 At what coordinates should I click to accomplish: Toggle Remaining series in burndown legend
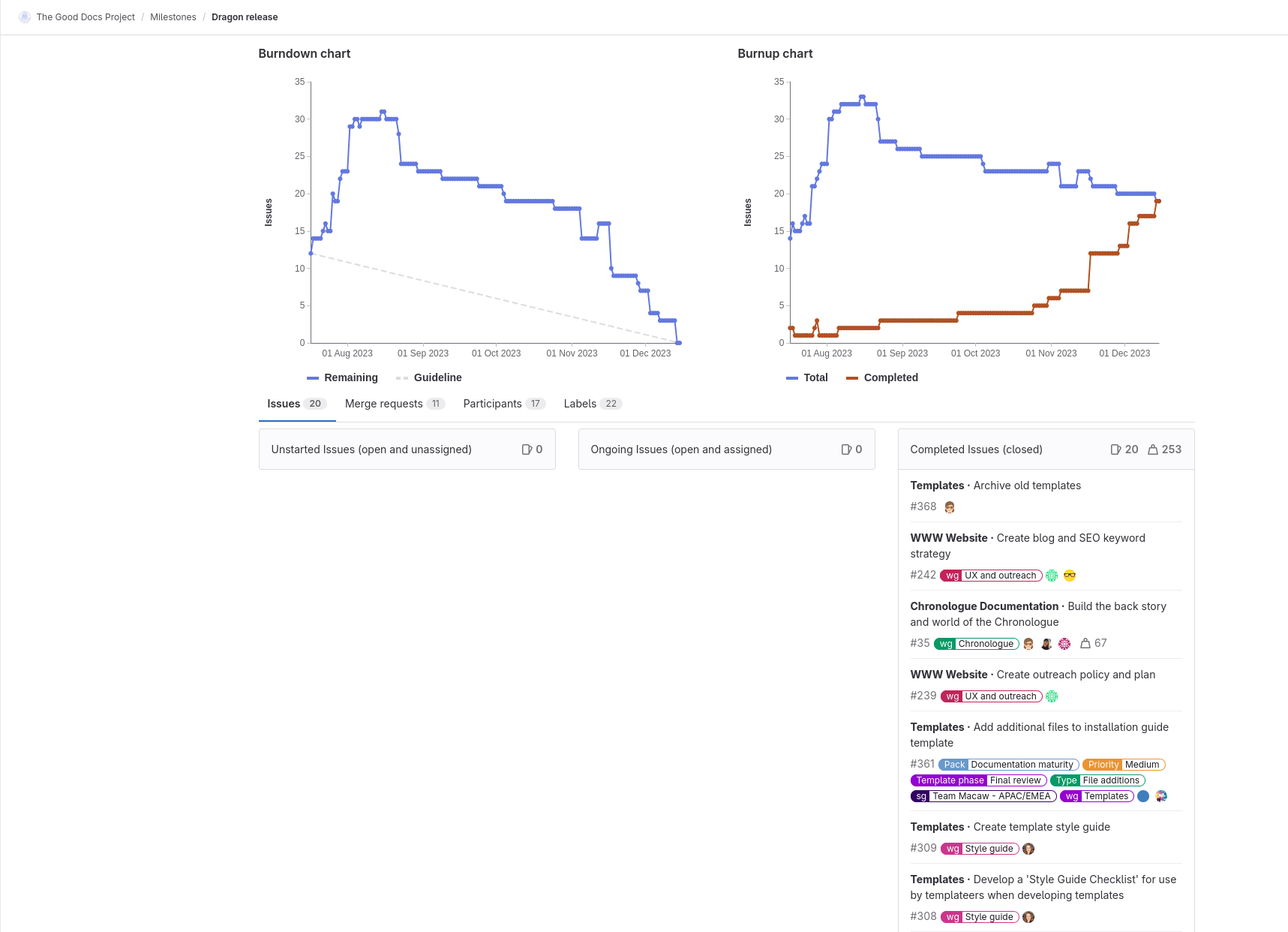(x=343, y=377)
